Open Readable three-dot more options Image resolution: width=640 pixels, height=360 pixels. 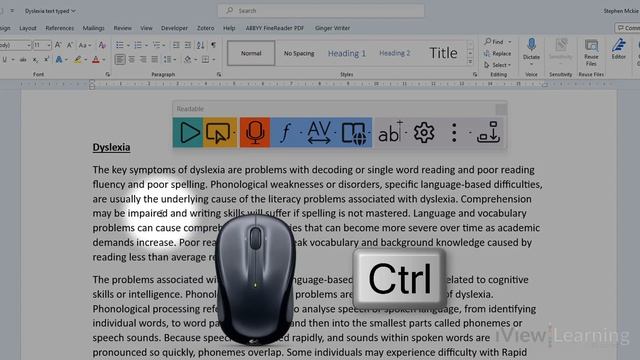(x=454, y=133)
